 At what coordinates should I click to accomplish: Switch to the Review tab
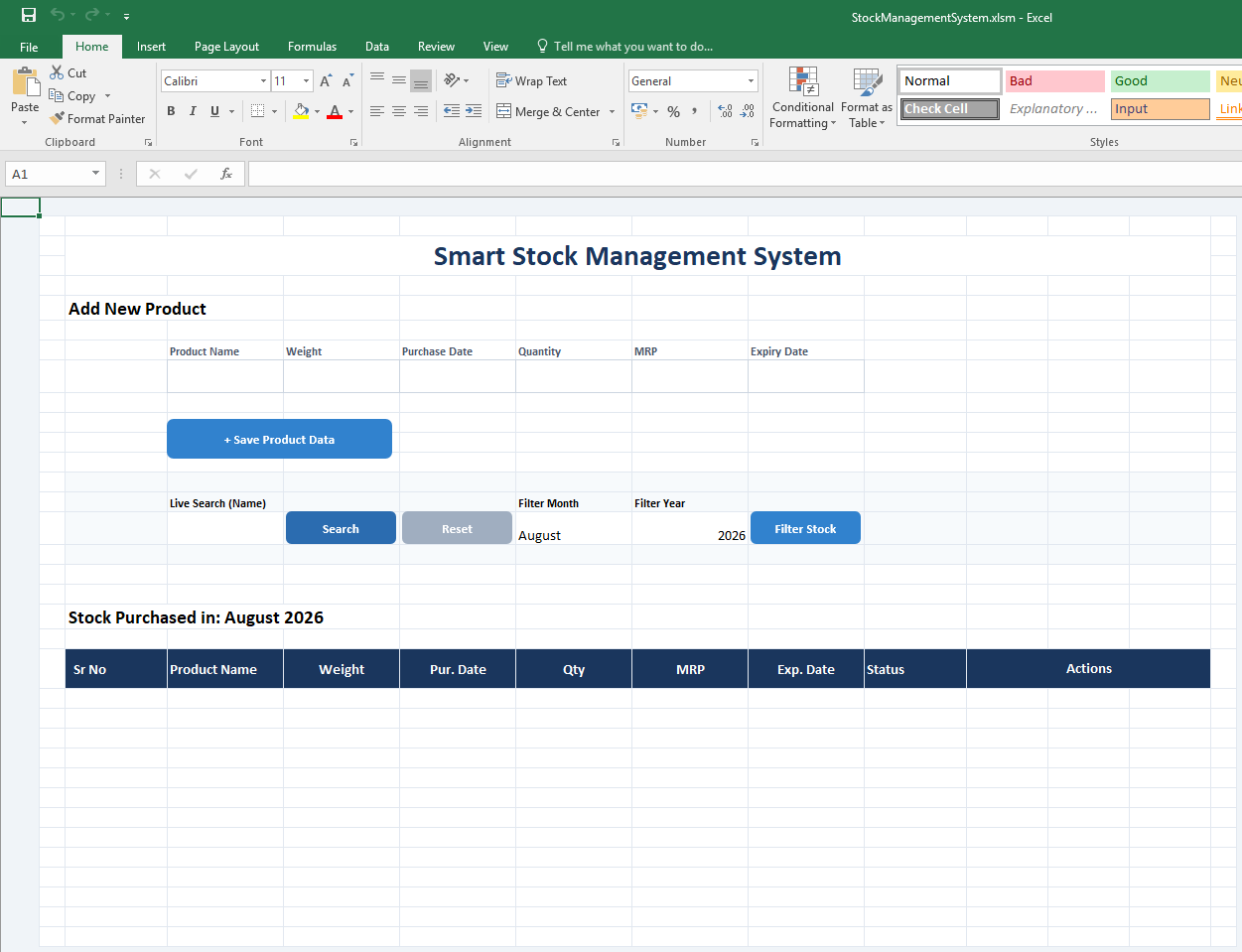click(436, 47)
